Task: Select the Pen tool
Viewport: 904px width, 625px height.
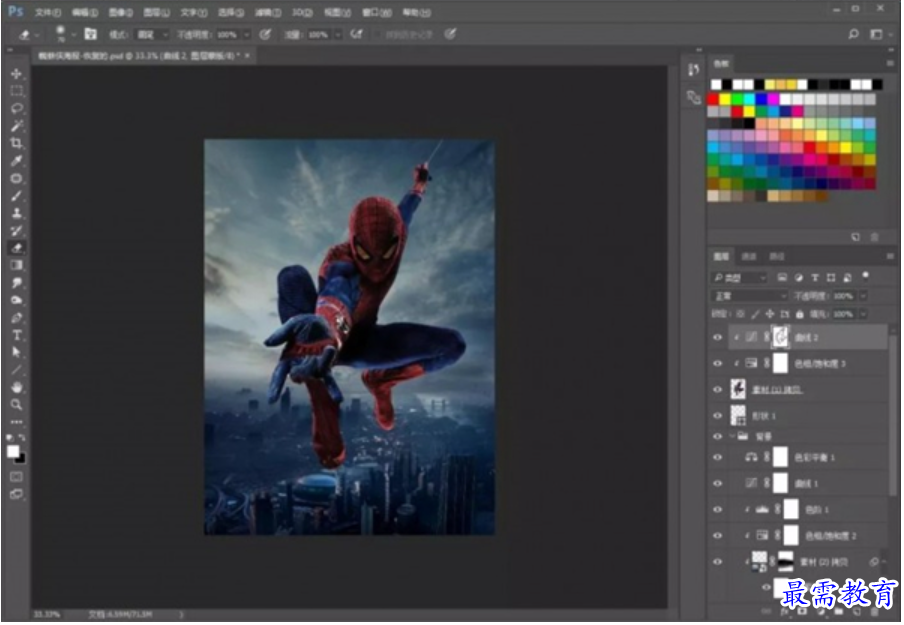Action: 16,318
